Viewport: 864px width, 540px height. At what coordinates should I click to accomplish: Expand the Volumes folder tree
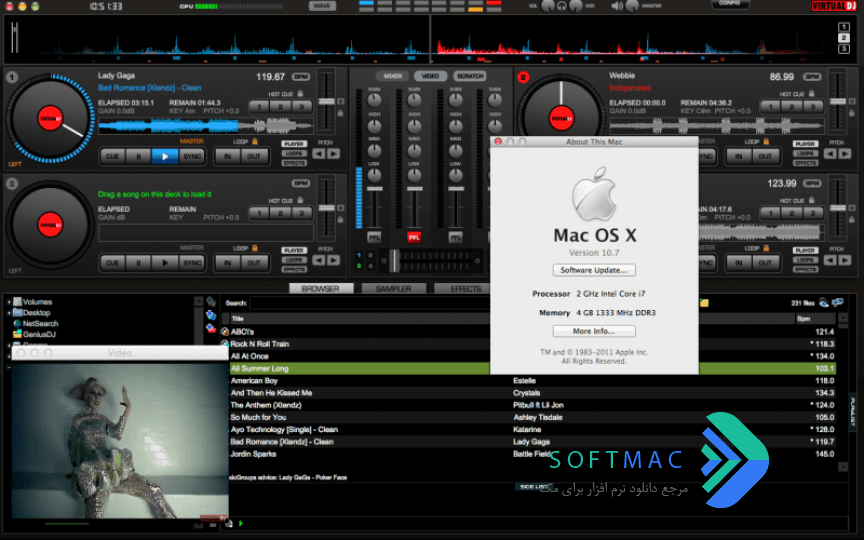(8, 302)
